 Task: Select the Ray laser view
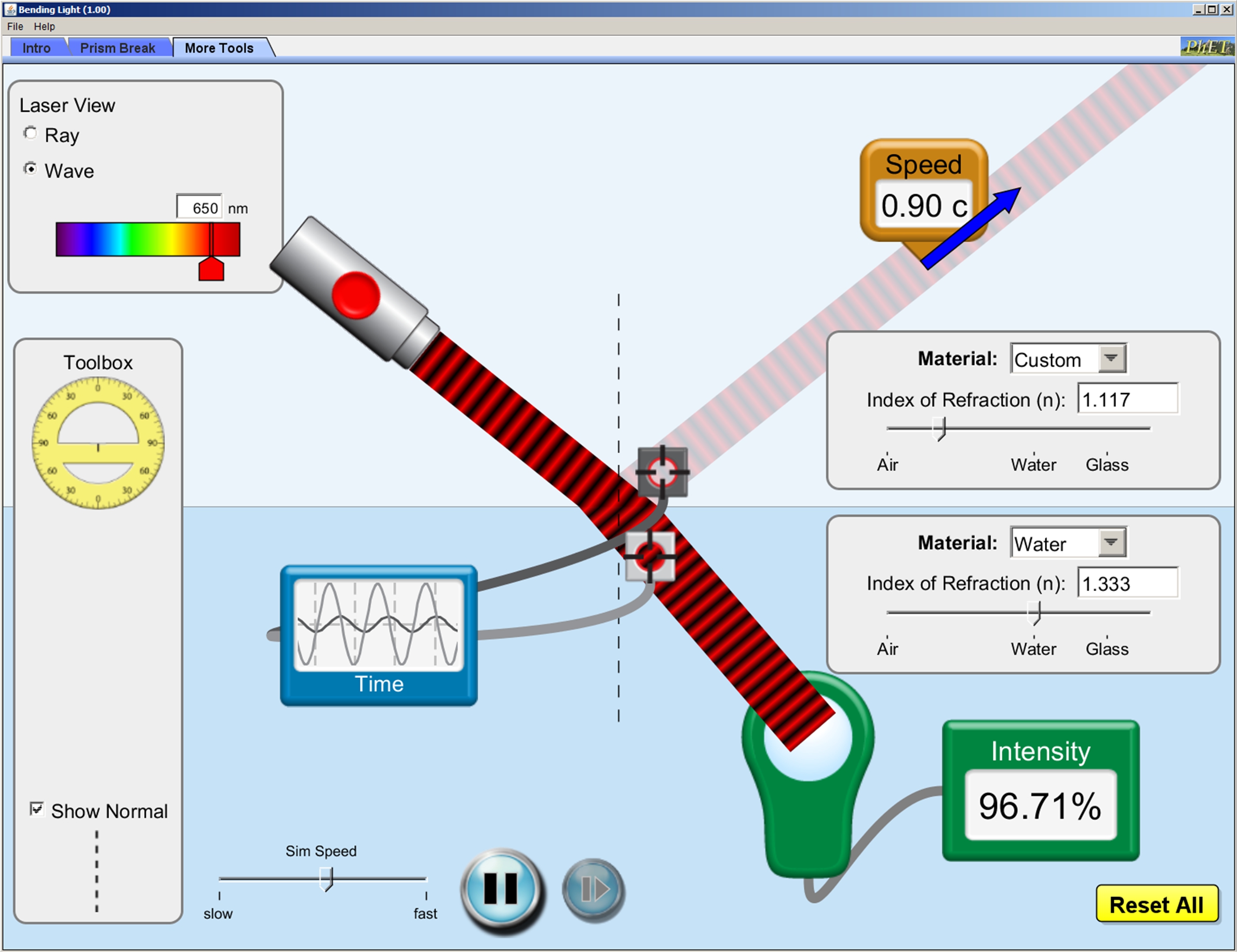point(31,133)
